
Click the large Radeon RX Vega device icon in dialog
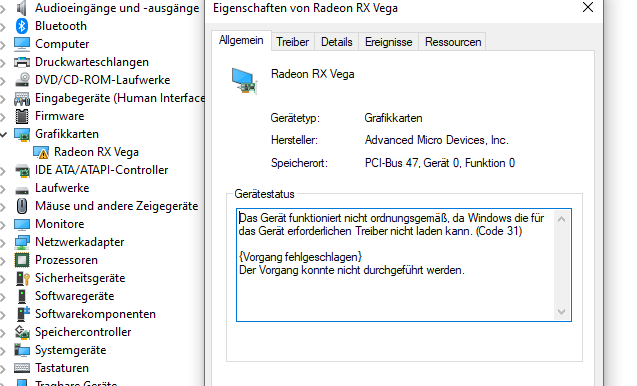pyautogui.click(x=244, y=81)
